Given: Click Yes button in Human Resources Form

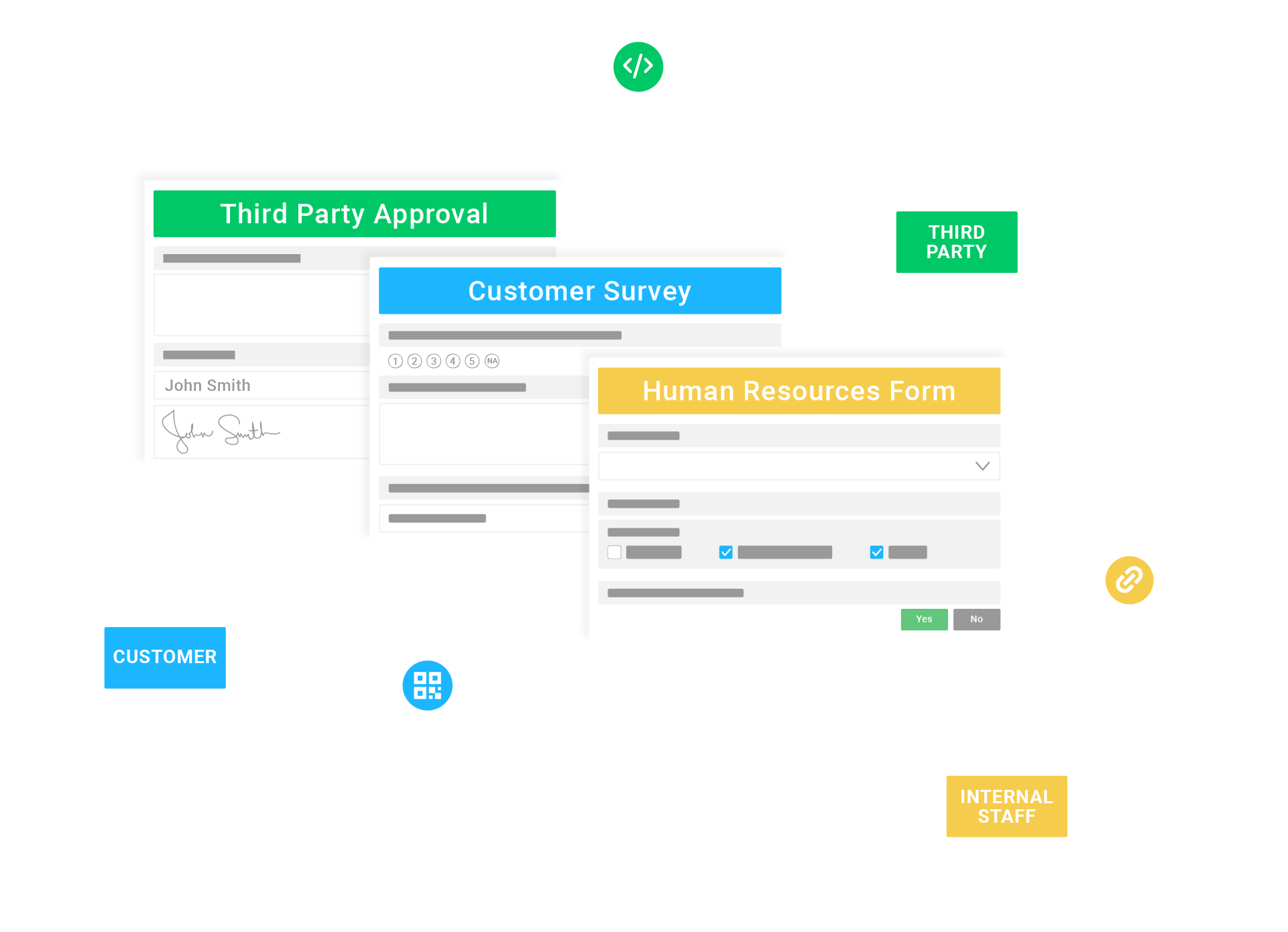Looking at the screenshot, I should [921, 619].
